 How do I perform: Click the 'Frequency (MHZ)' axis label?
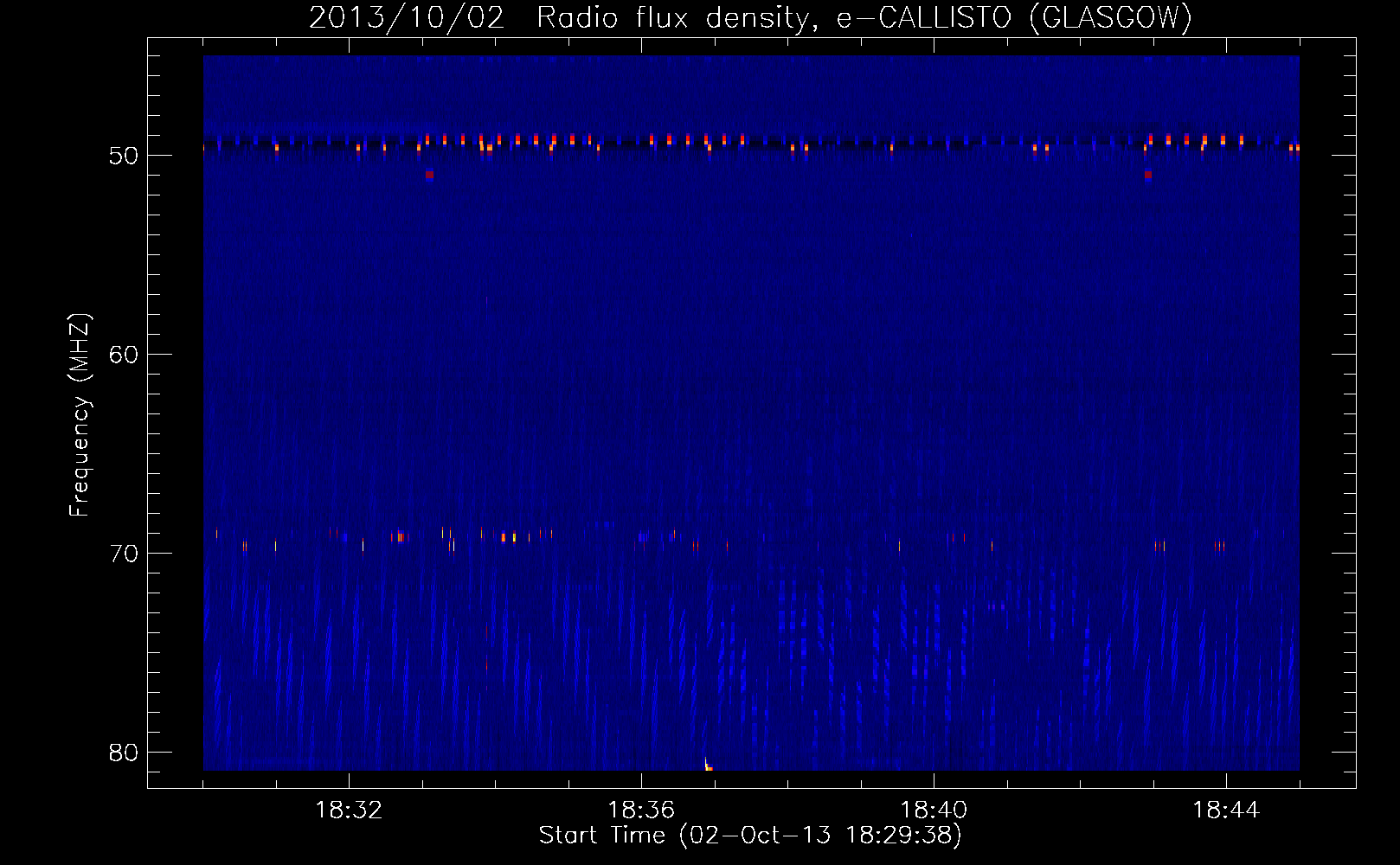click(80, 415)
